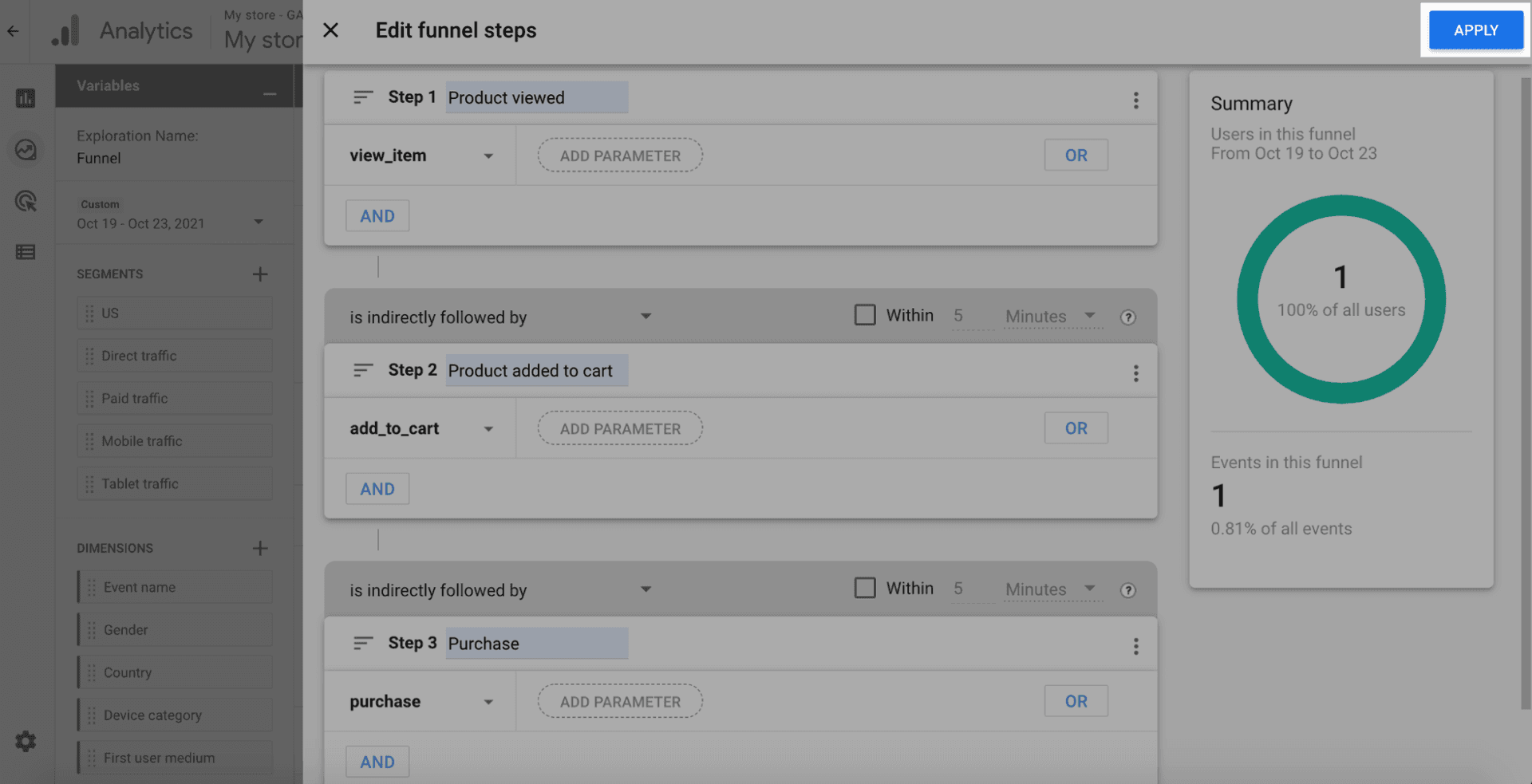Click OR button in purchase step
Screen dimensions: 1532x784
click(x=1076, y=701)
